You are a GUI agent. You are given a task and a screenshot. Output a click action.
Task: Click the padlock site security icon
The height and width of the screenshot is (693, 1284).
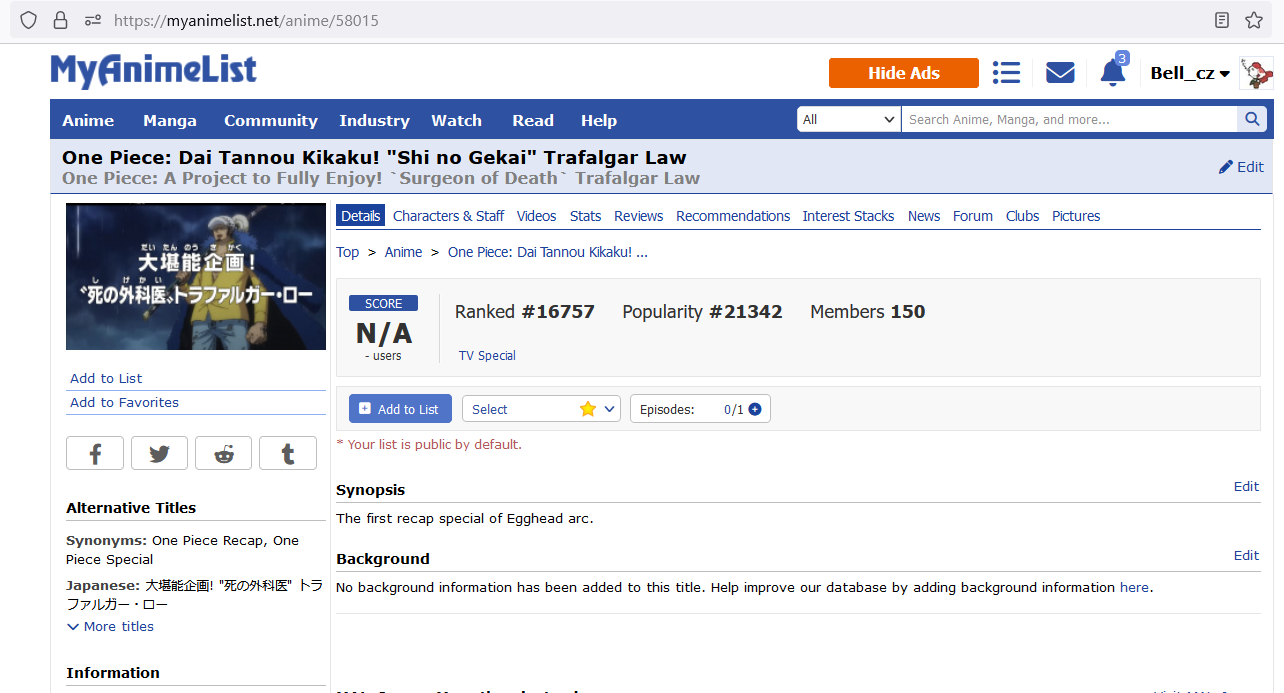(x=60, y=20)
